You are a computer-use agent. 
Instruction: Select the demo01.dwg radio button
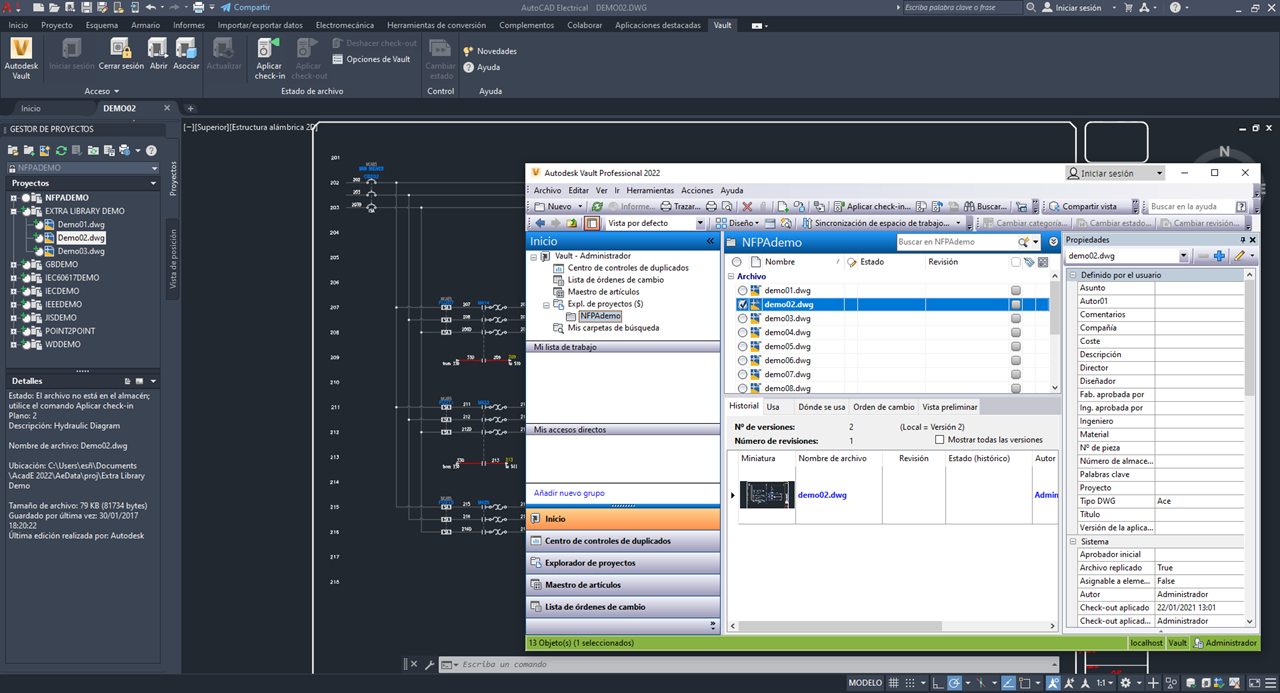pyautogui.click(x=742, y=290)
